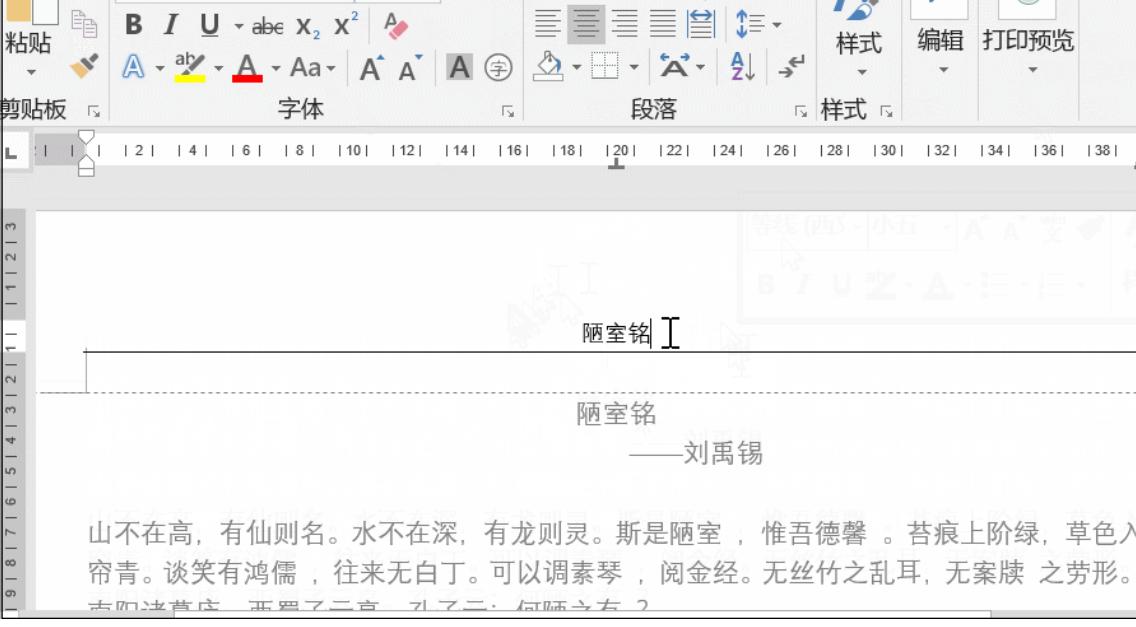Screen dimensions: 1136x627
Task: Click the shrink font A icon
Action: (x=409, y=66)
